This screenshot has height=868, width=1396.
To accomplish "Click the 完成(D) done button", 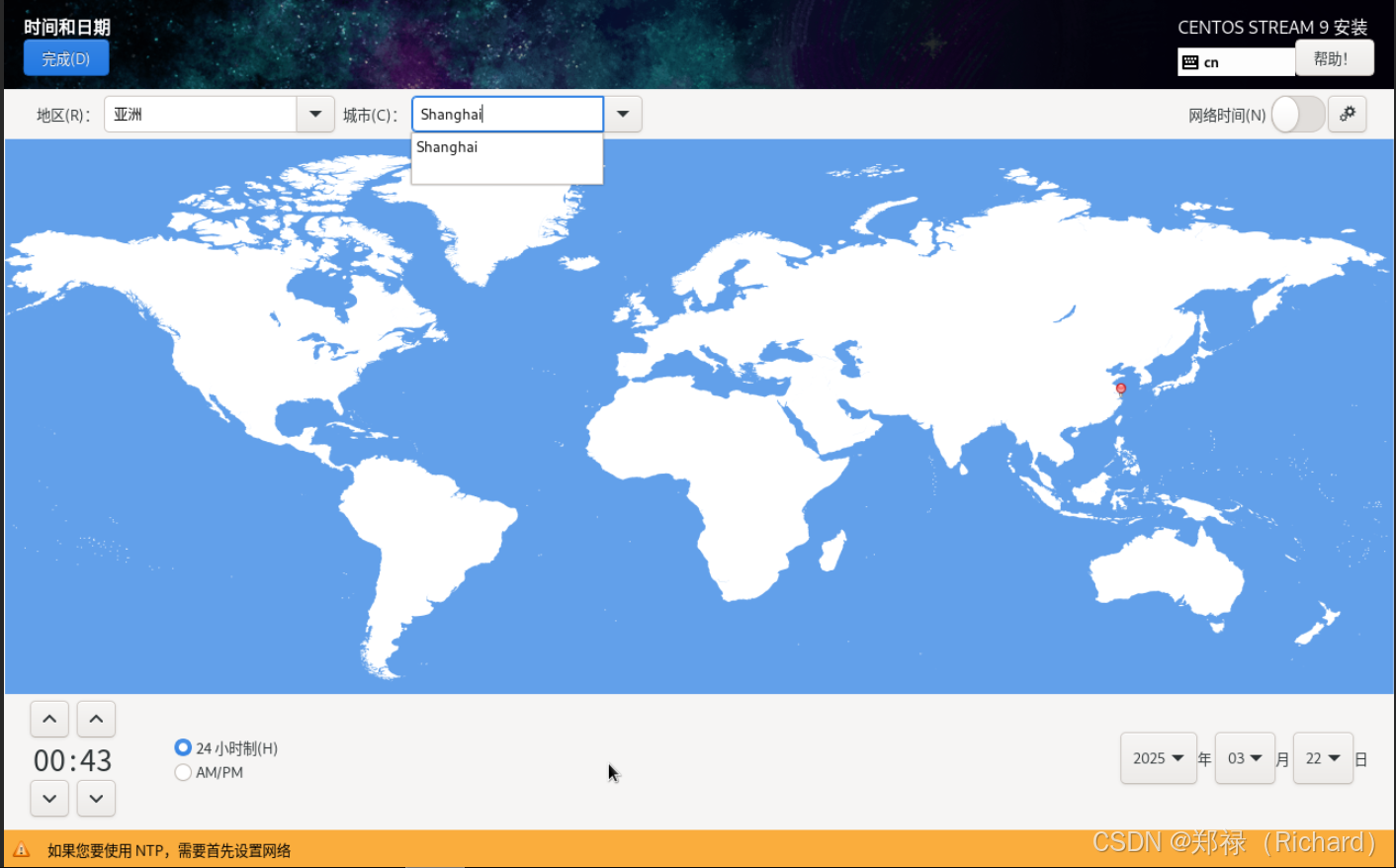I will pos(66,59).
